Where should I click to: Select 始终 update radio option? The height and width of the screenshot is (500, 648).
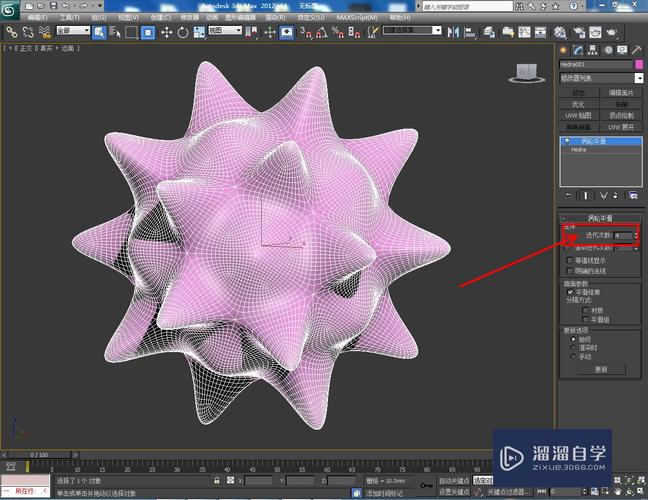coord(573,339)
